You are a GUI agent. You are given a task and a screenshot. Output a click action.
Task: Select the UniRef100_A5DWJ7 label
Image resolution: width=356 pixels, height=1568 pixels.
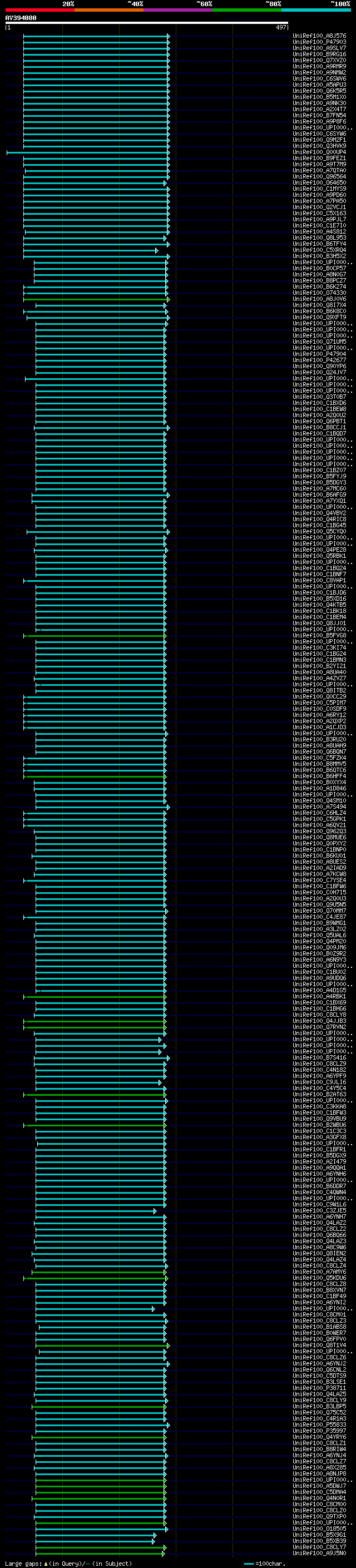[x=319, y=1486]
